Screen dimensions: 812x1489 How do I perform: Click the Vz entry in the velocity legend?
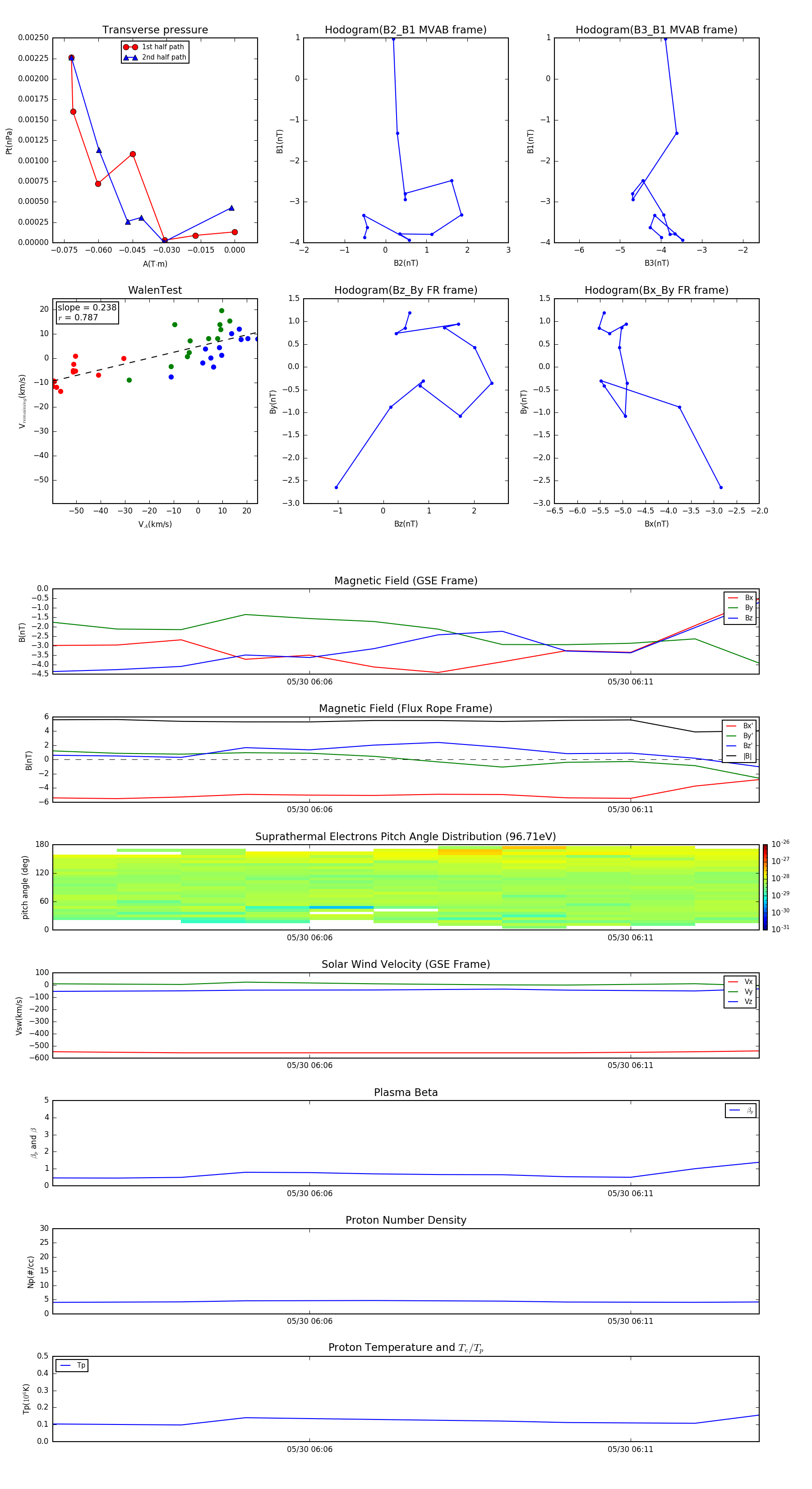[740, 1002]
